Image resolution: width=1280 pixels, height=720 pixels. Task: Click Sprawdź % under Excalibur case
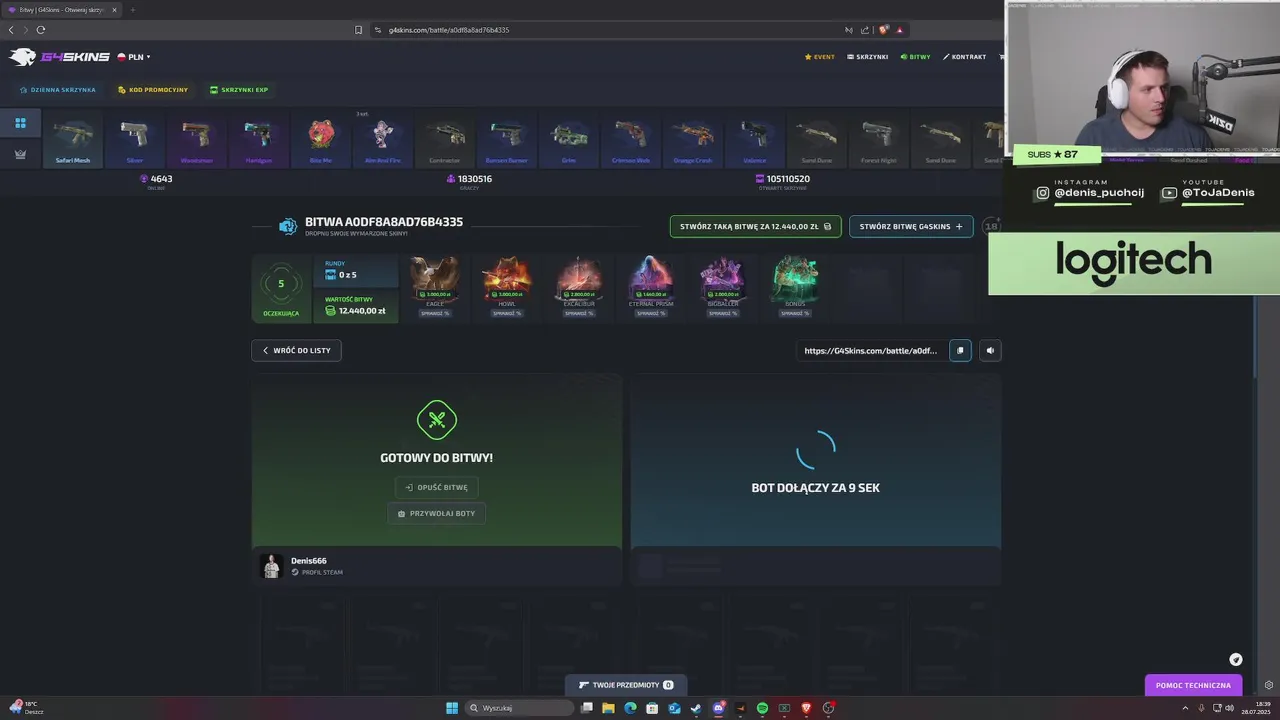tap(579, 314)
